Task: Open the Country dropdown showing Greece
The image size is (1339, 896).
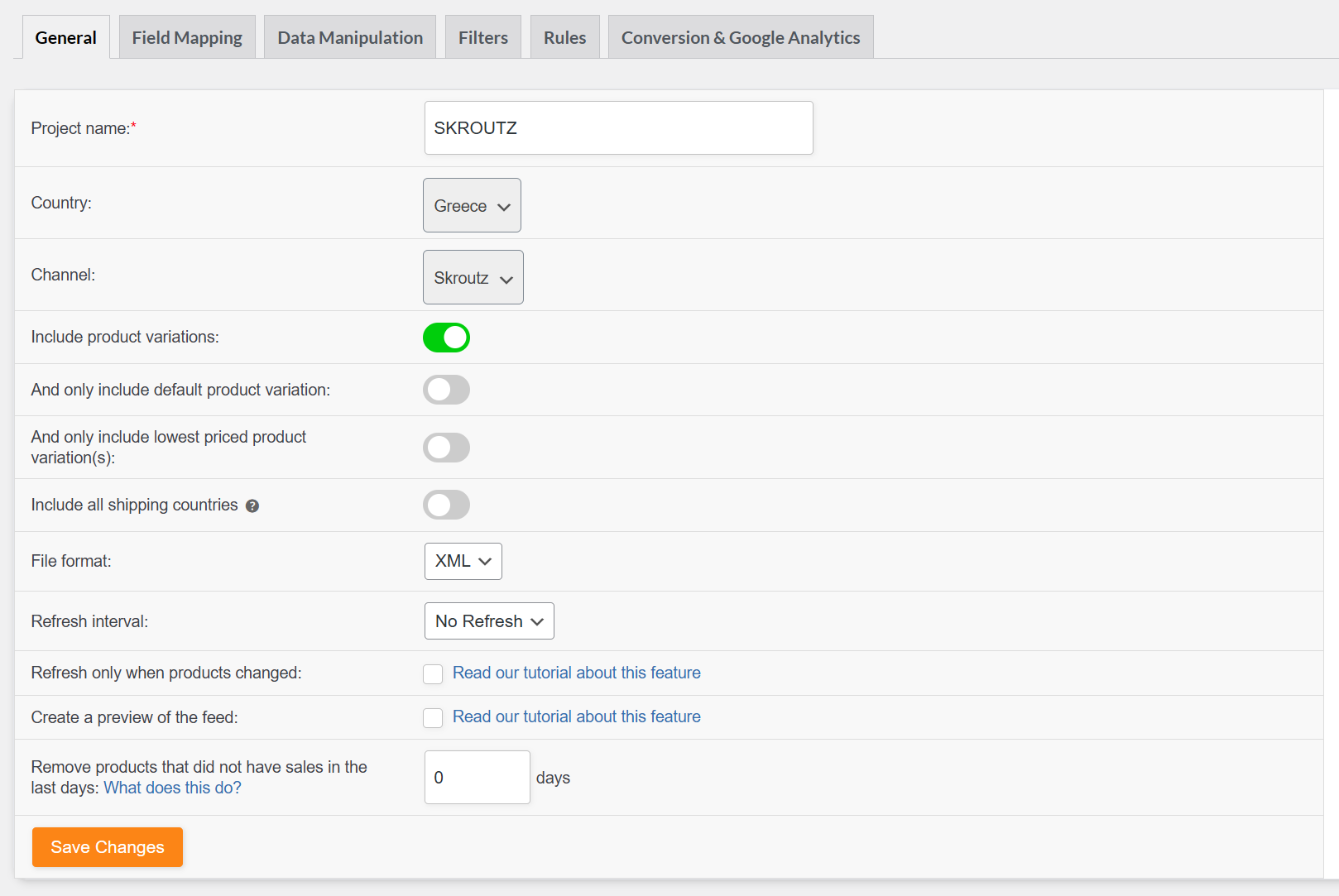Action: coord(472,206)
